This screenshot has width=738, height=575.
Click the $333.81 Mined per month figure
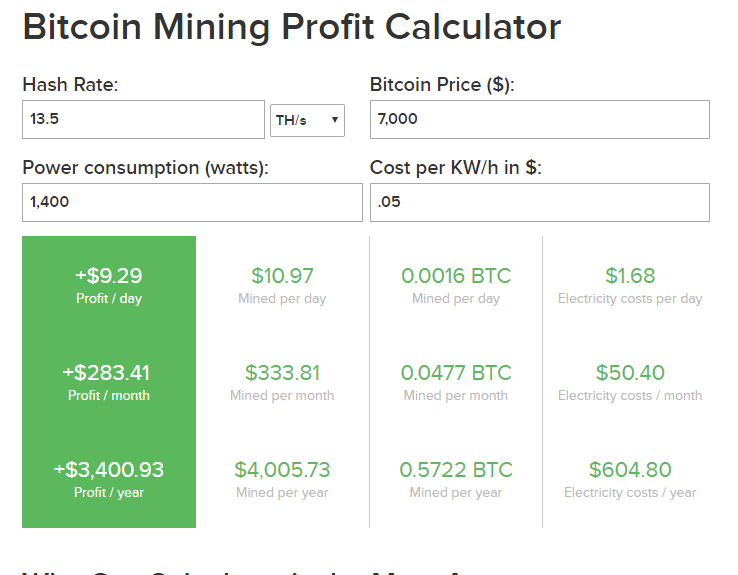[x=282, y=373]
